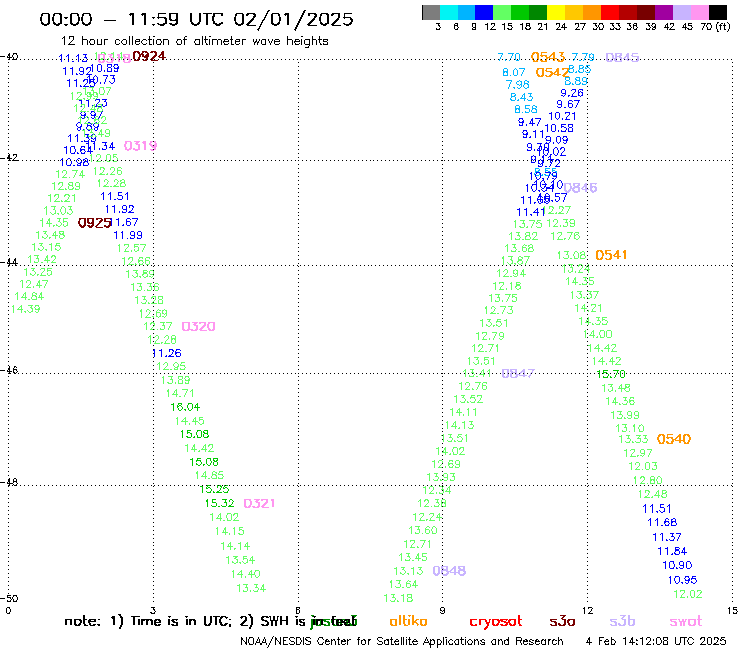The image size is (740, 650).
Task: Select the wave height reading 15.25
Action: [x=214, y=490]
